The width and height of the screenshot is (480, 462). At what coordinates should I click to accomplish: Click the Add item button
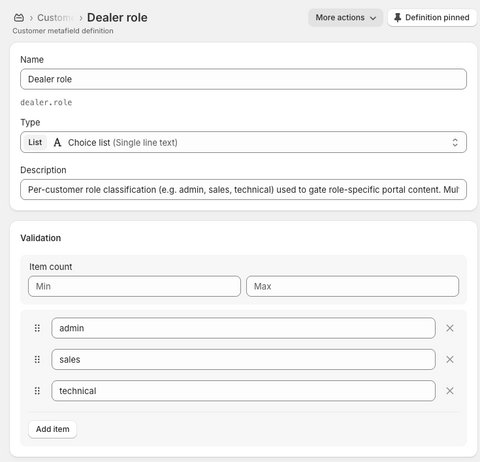pyautogui.click(x=53, y=429)
